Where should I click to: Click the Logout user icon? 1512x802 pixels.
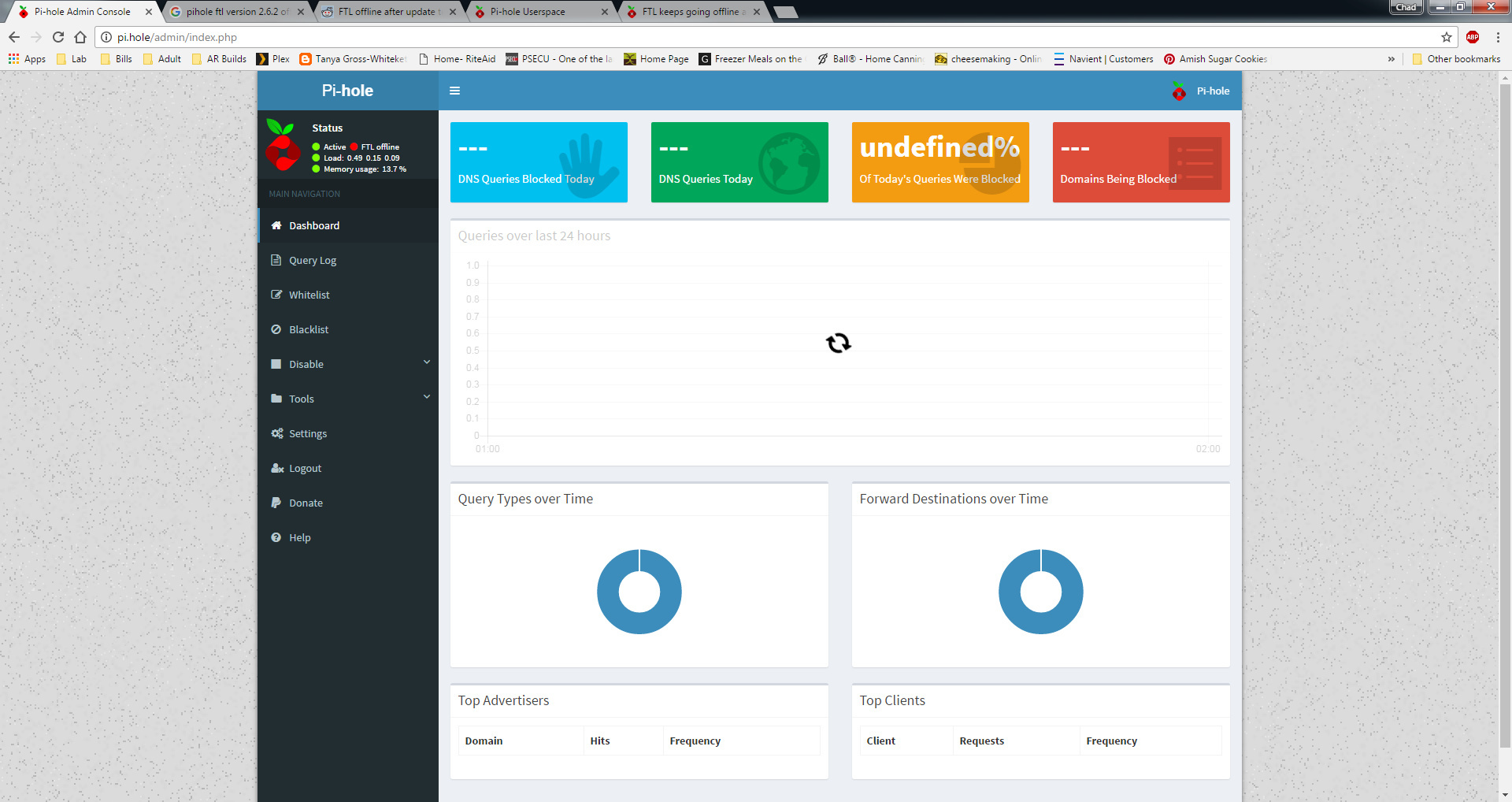(x=276, y=468)
